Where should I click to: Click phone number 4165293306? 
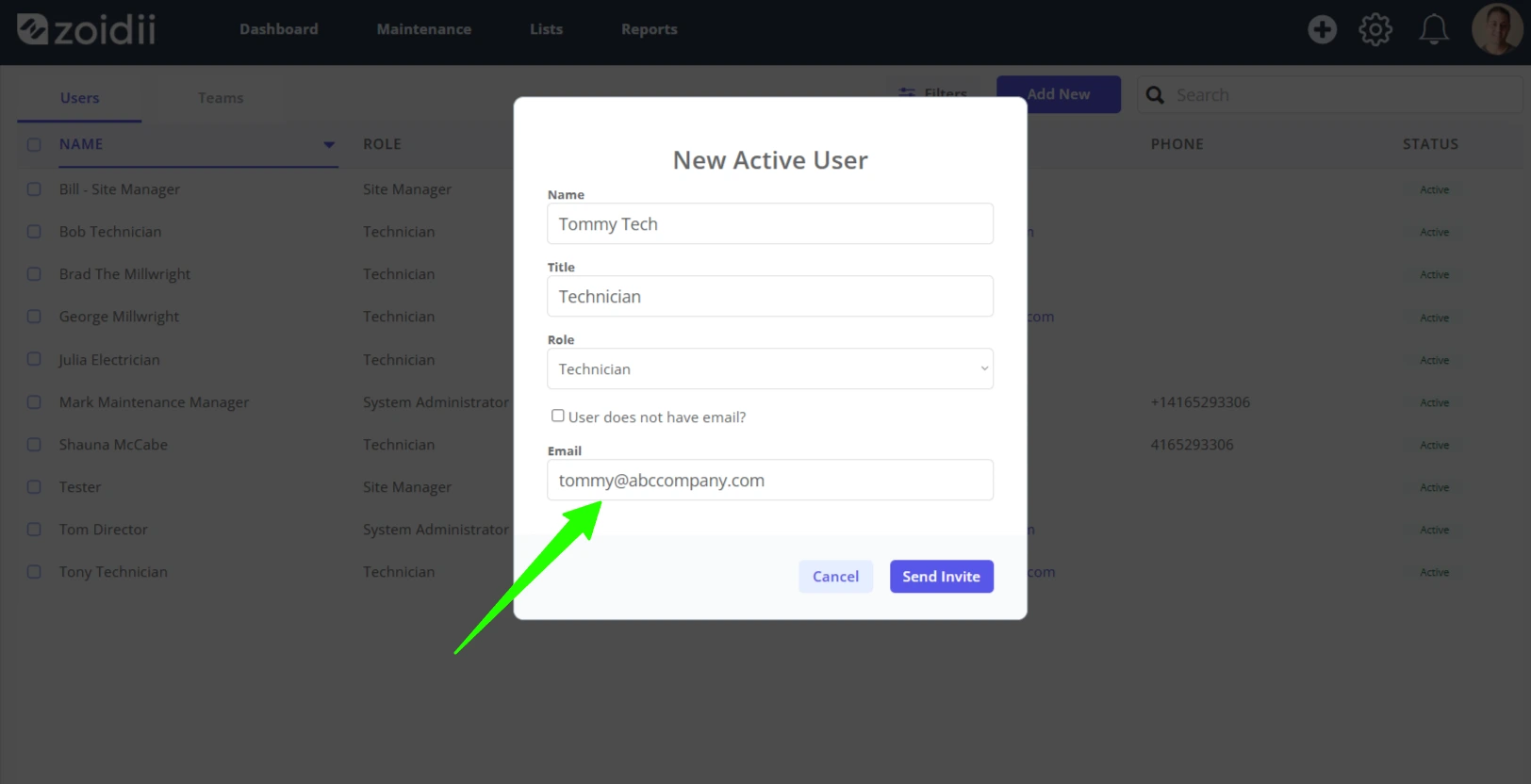(x=1192, y=445)
